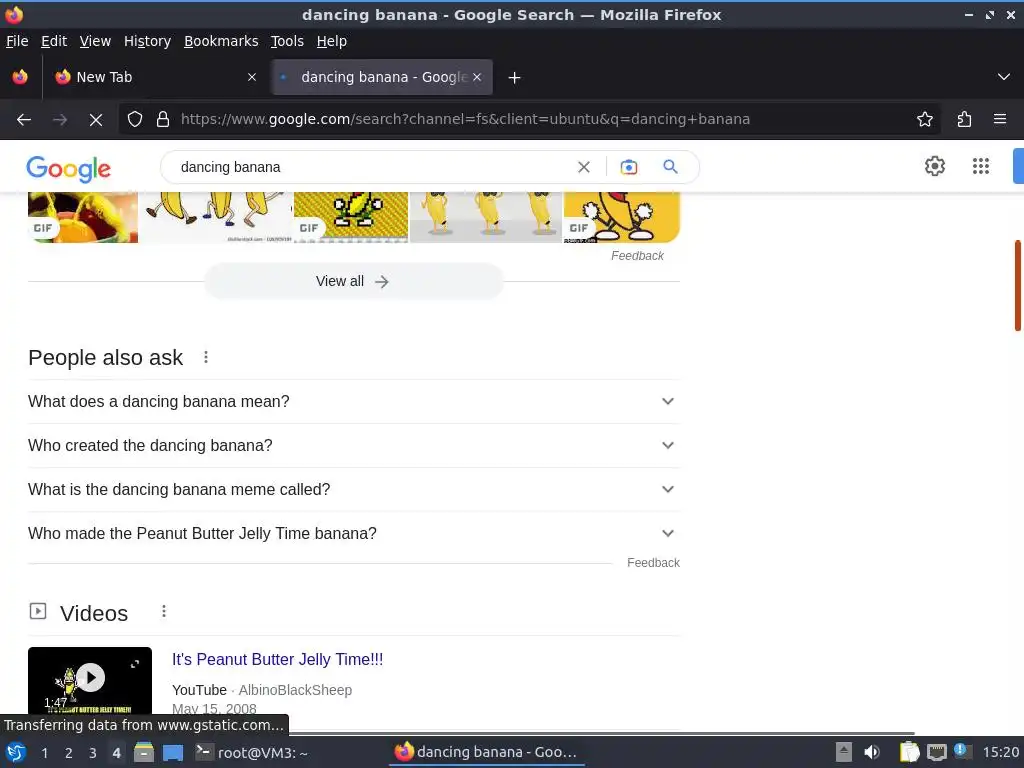Search by image with Google Lens camera
The width and height of the screenshot is (1024, 768).
point(628,167)
